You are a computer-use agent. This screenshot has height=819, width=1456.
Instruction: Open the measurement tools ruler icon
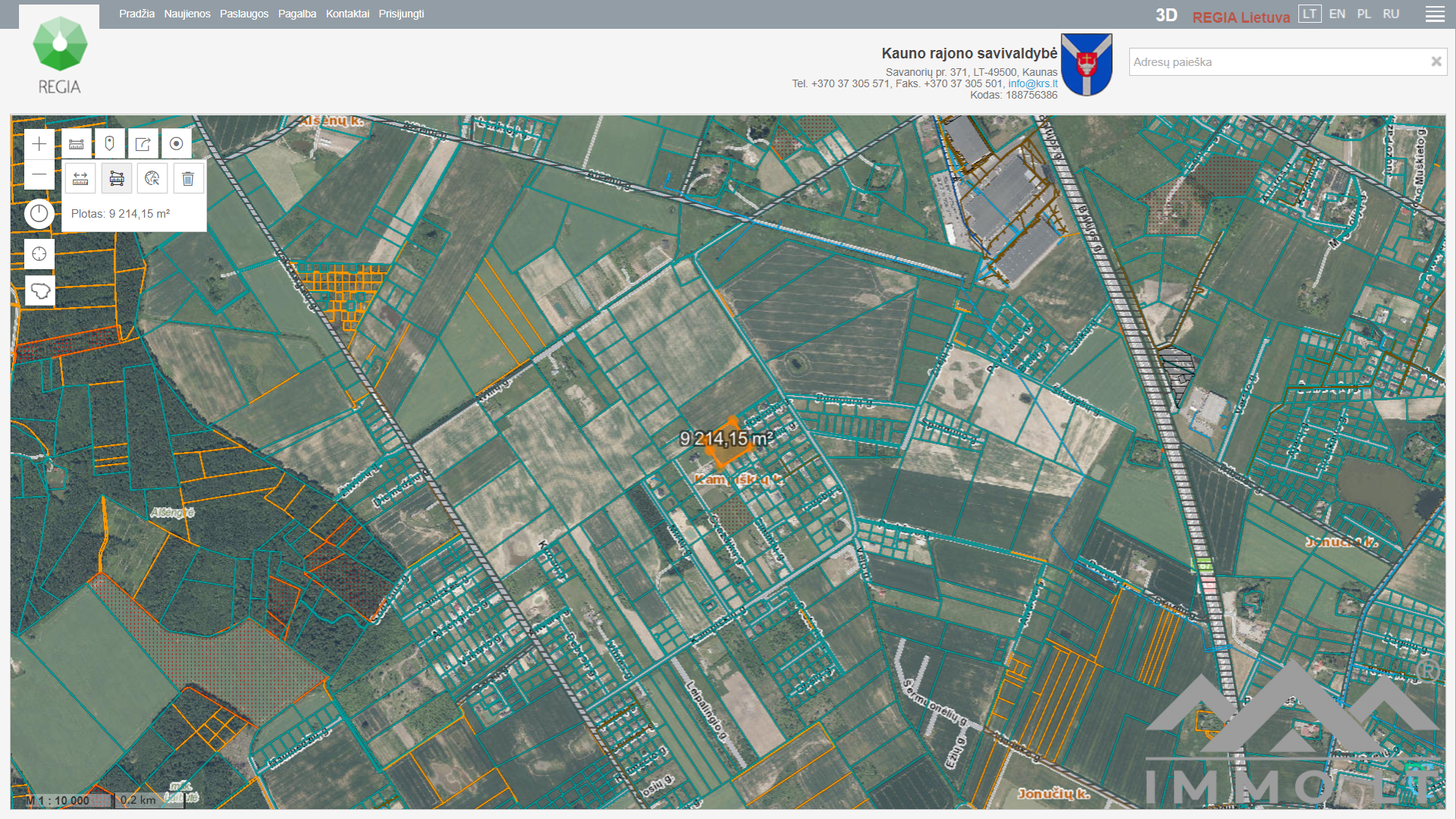(77, 144)
